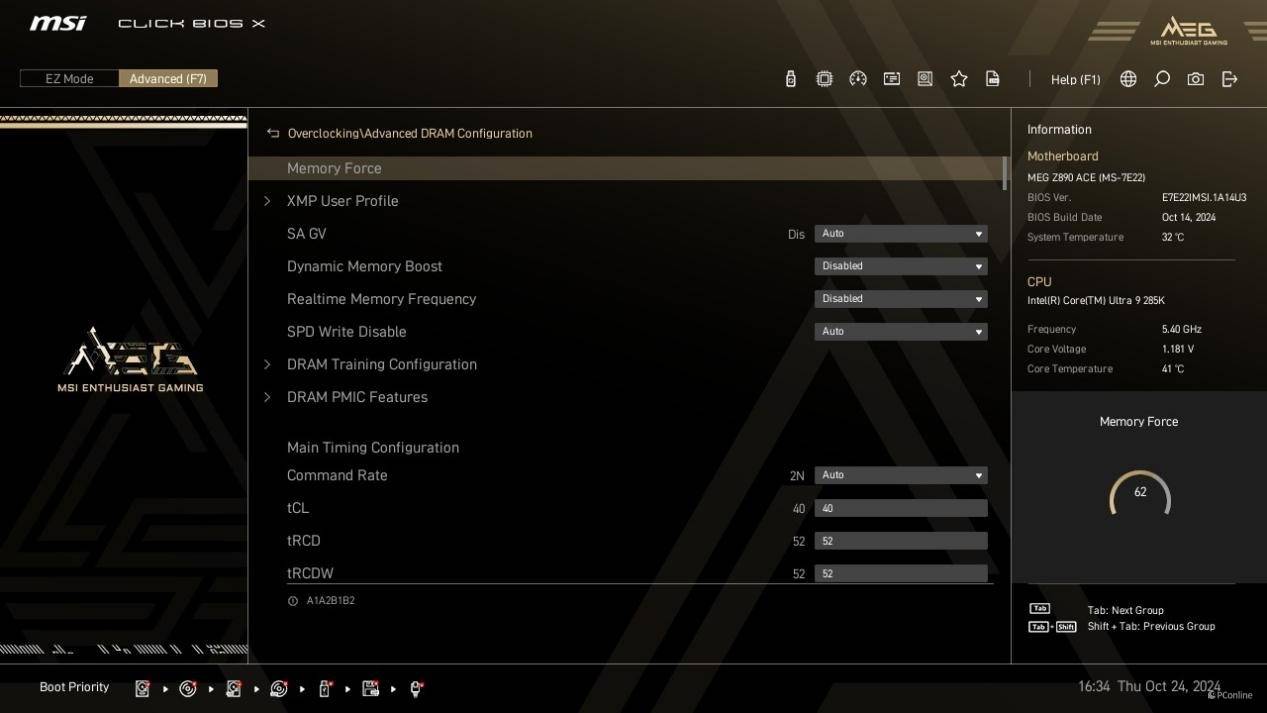The width and height of the screenshot is (1267, 713).
Task: Click the Help (F1) button
Action: pos(1075,79)
